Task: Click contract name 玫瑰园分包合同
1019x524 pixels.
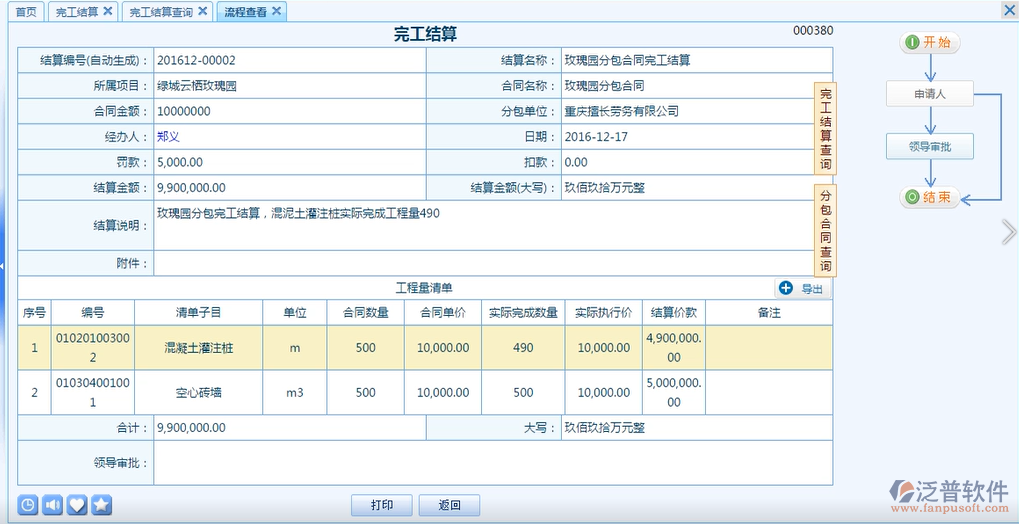Action: coord(604,86)
